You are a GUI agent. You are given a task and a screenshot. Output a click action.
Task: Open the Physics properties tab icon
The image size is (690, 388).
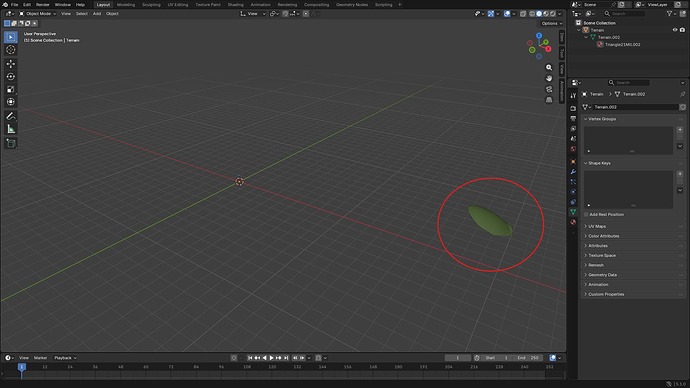point(573,192)
